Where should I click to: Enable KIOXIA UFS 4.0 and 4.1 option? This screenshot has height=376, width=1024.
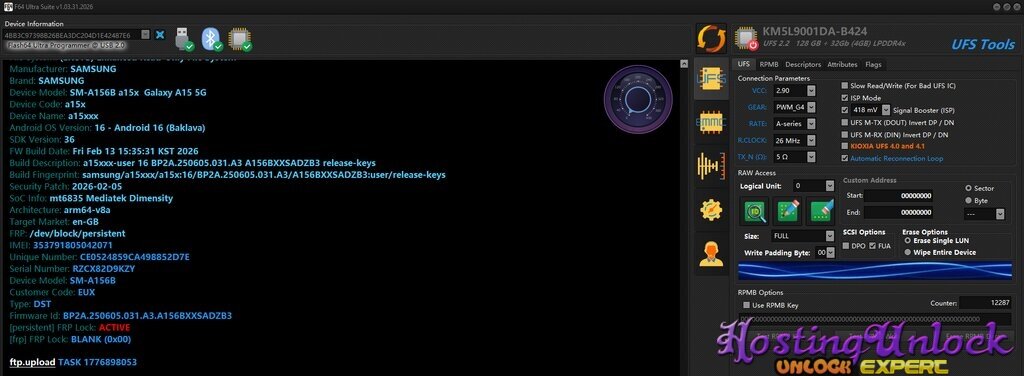pyautogui.click(x=845, y=146)
